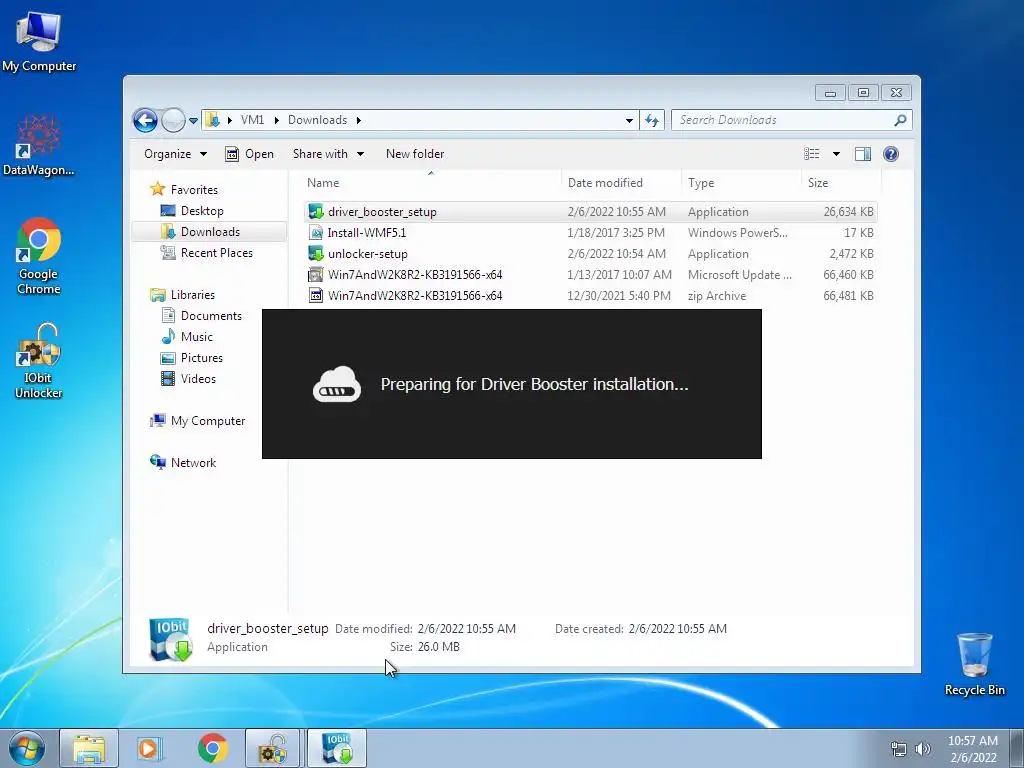Click Downloads in the address breadcrumb
The width and height of the screenshot is (1024, 768).
coord(317,120)
